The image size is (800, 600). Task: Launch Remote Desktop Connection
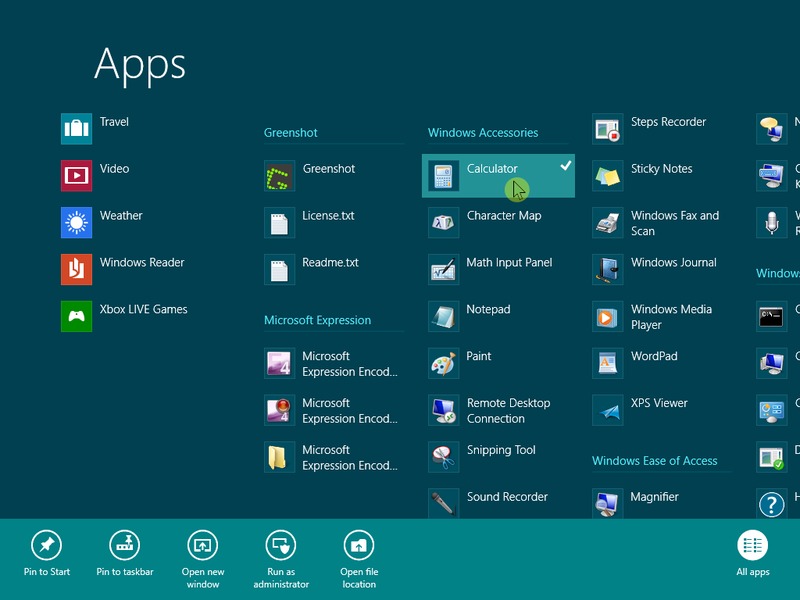coord(444,410)
